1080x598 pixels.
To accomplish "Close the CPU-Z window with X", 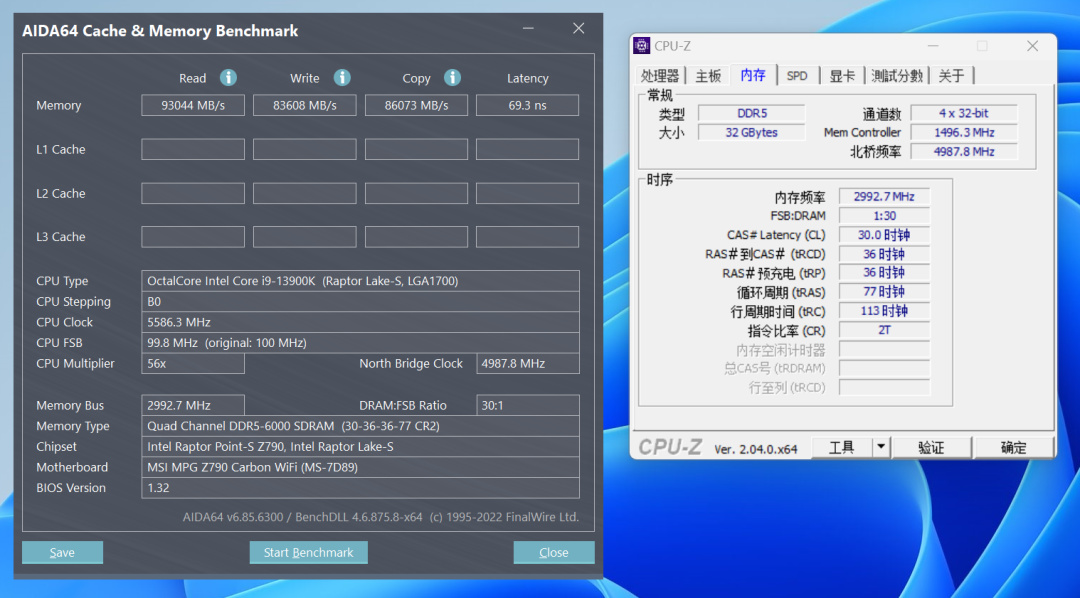I will 1032,46.
